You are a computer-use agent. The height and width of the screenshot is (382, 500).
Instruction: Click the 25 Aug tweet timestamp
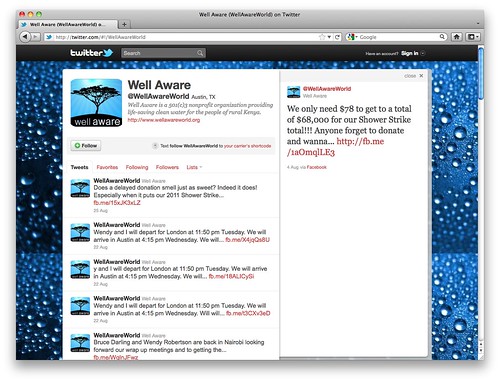[100, 211]
